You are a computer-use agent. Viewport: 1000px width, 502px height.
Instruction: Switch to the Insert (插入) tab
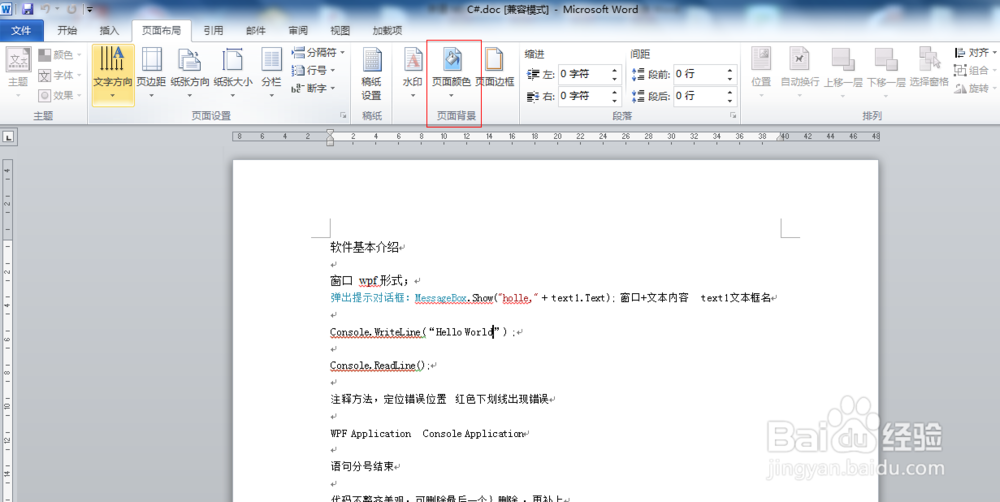110,30
